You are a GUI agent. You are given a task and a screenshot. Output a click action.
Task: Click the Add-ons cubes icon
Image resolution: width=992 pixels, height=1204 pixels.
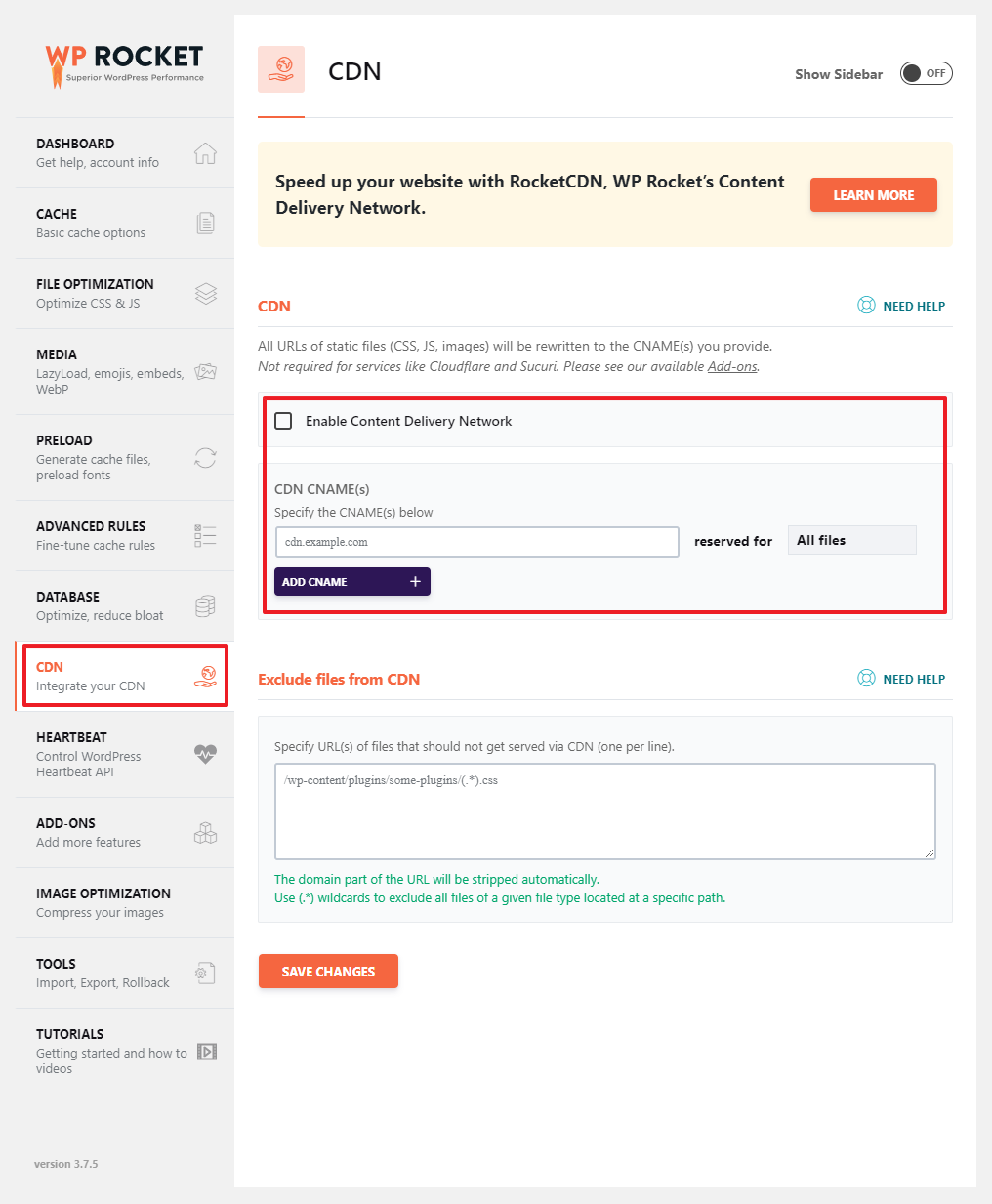[x=205, y=833]
